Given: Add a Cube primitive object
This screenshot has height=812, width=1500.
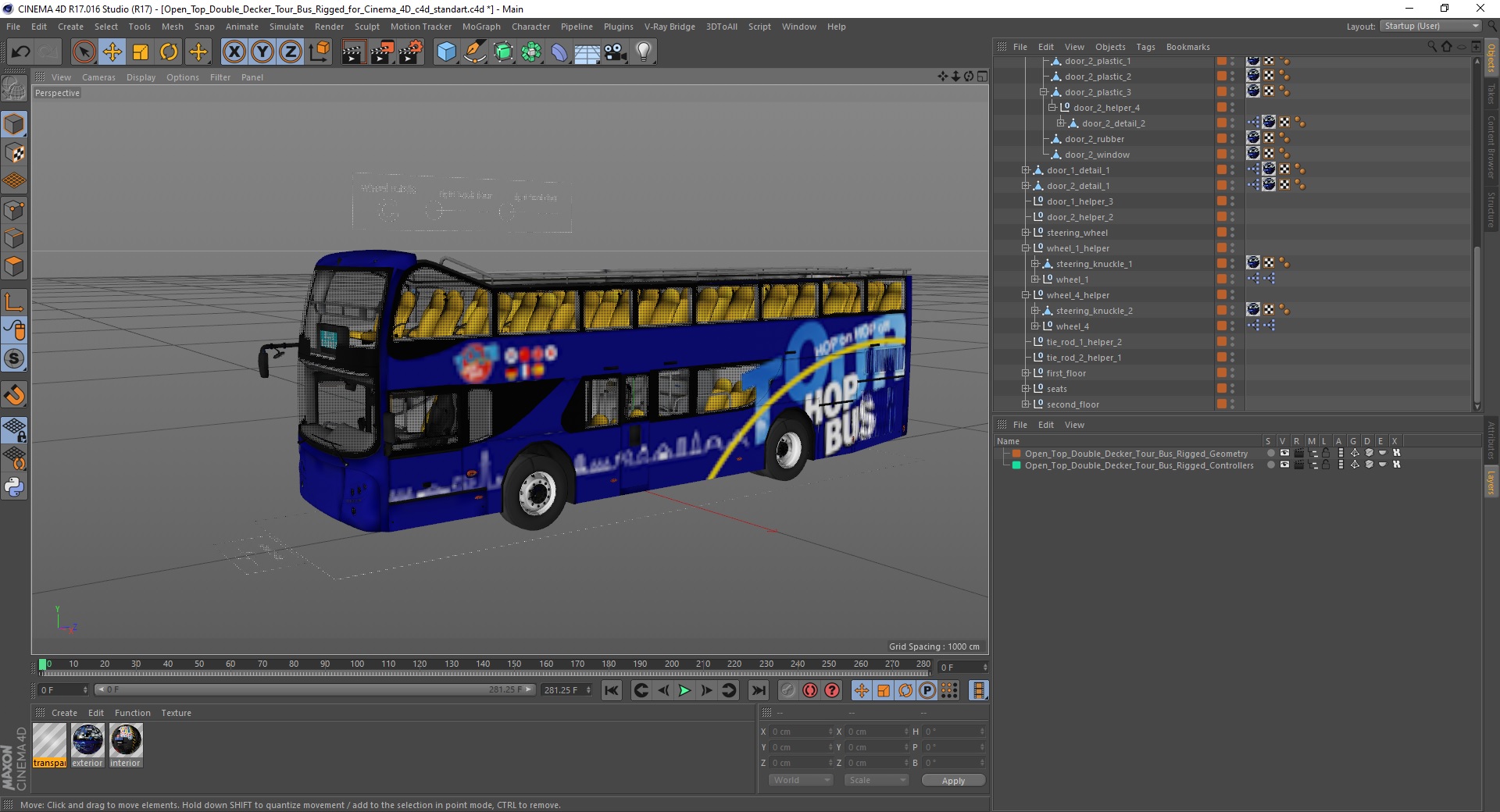Looking at the screenshot, I should coord(446,52).
